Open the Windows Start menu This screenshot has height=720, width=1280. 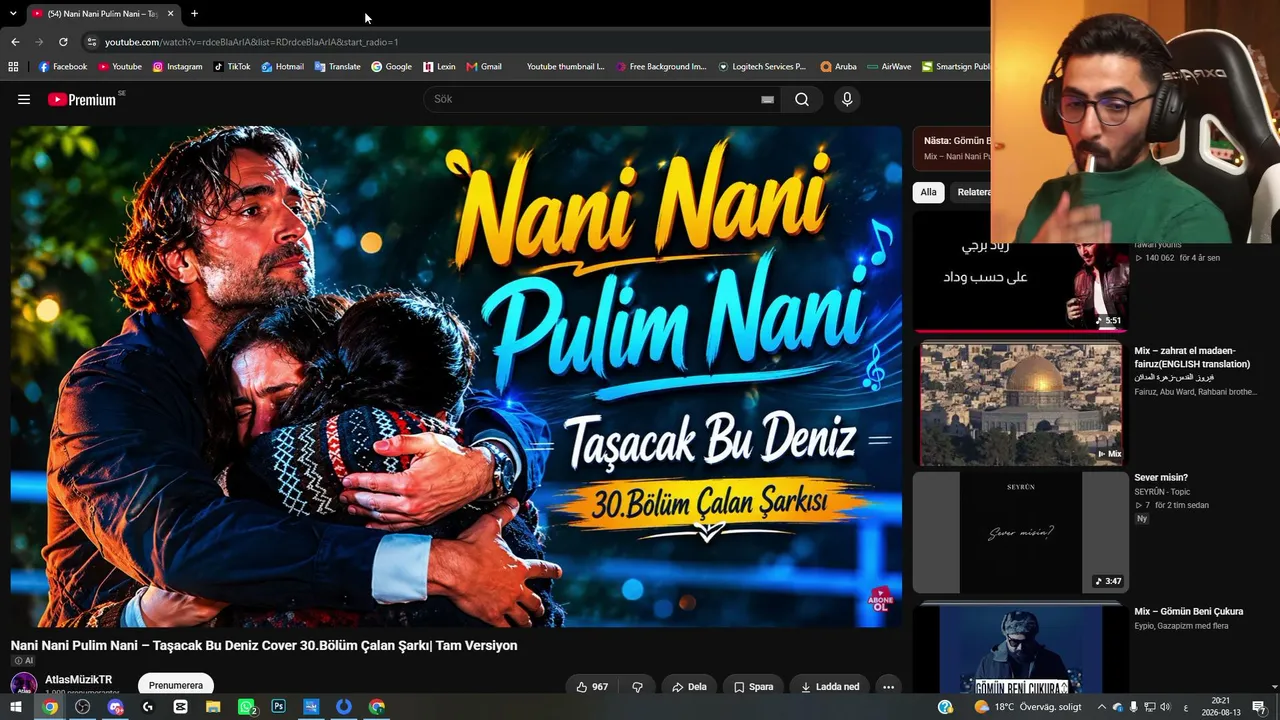[x=16, y=707]
